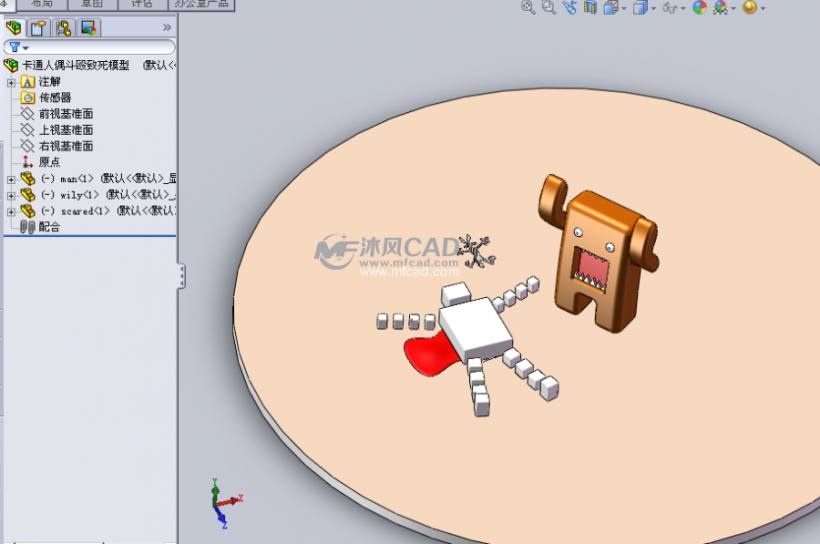Click View Orientation cube icon

610,7
